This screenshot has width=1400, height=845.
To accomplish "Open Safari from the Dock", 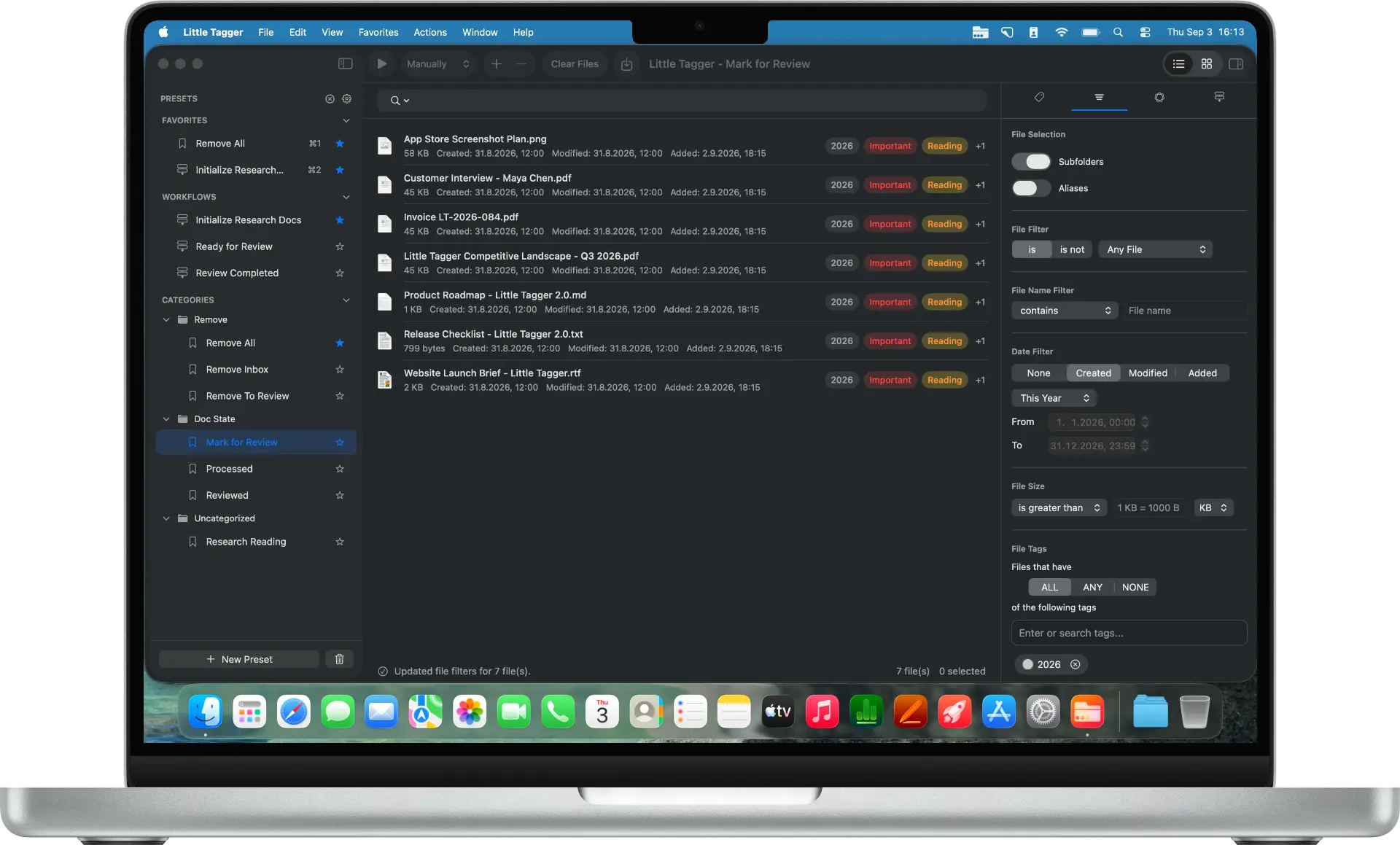I will pos(293,712).
